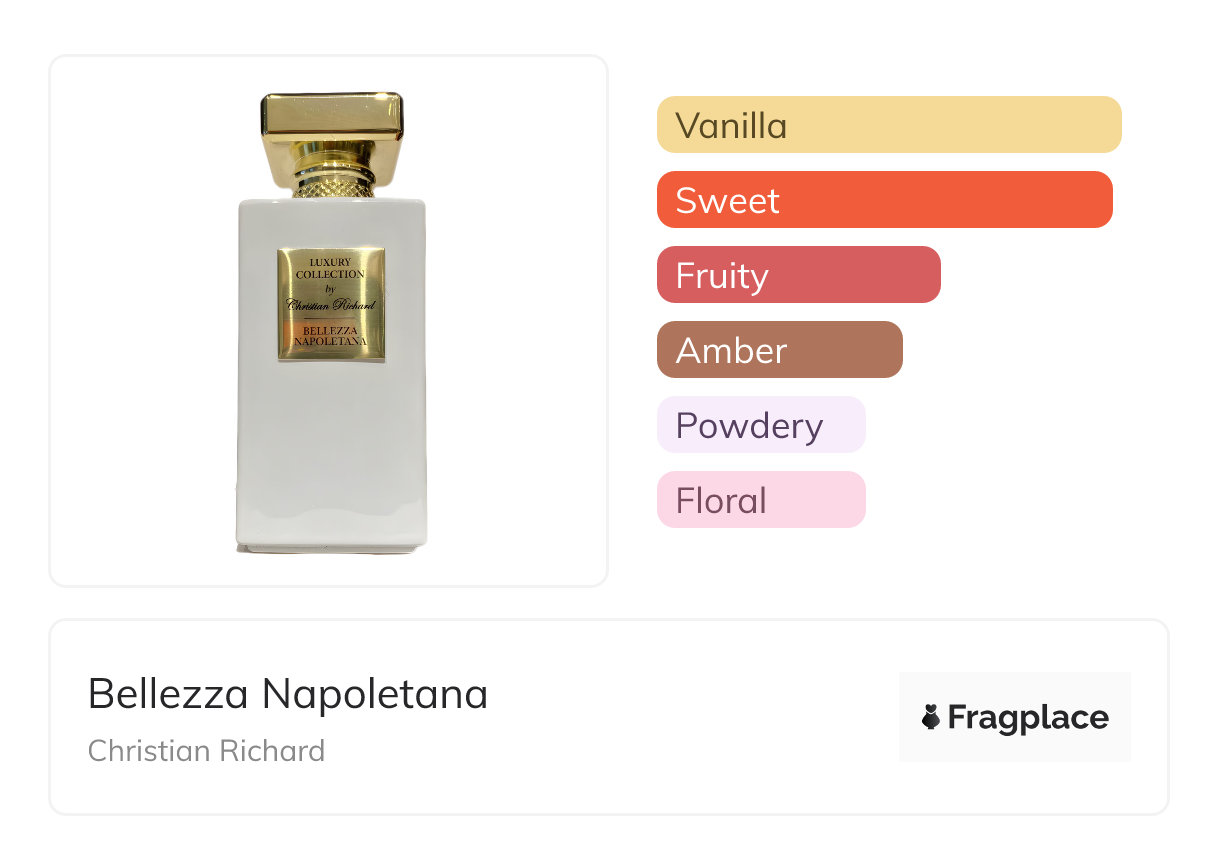
Task: Open the Bellezza Napoletana title
Action: (x=288, y=693)
